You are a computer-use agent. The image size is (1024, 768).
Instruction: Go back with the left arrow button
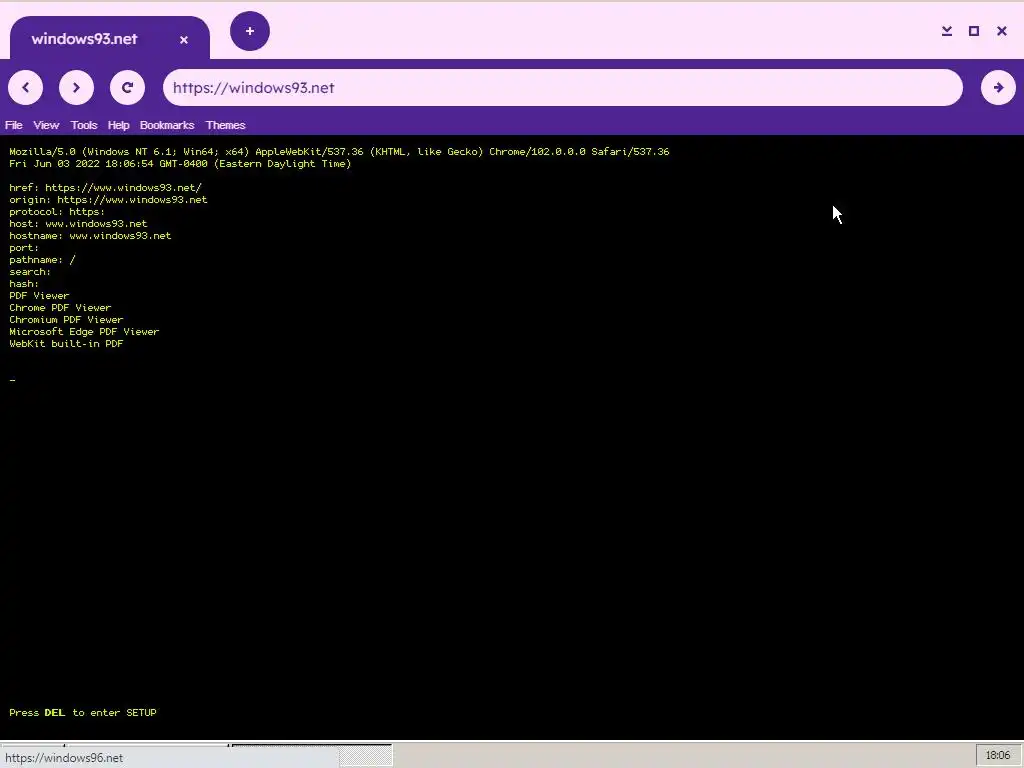(x=25, y=88)
